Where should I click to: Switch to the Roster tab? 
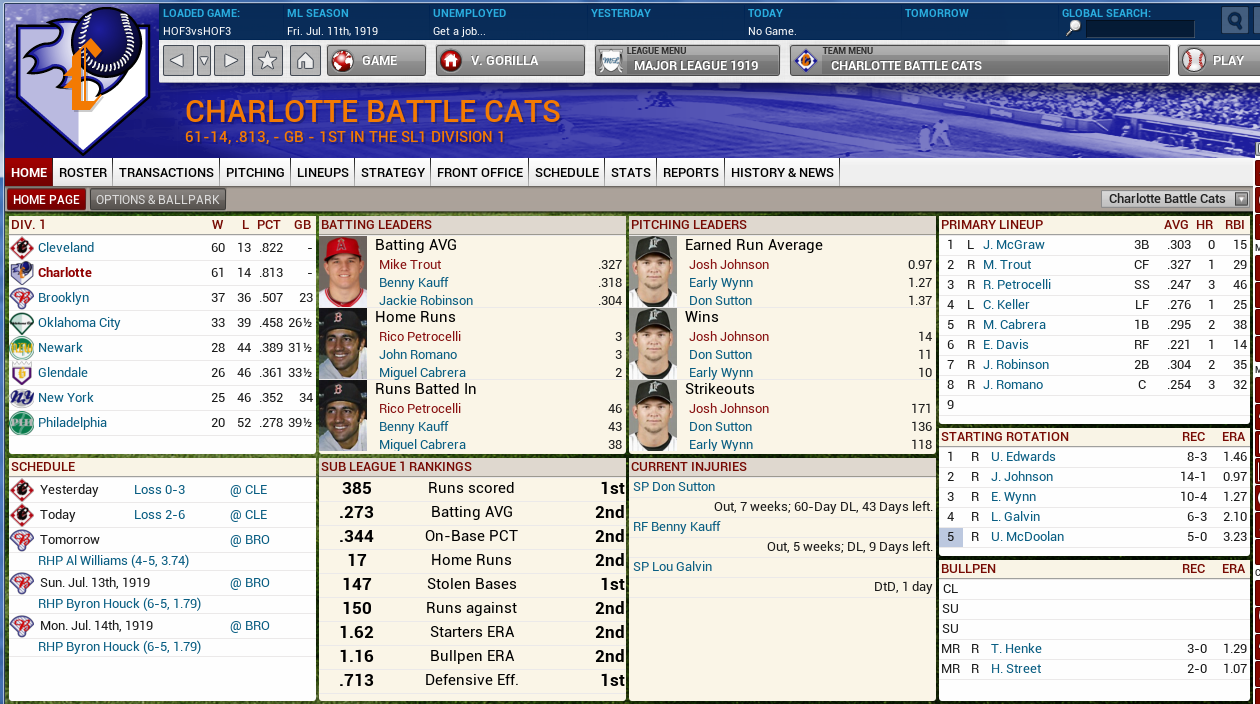pos(83,172)
